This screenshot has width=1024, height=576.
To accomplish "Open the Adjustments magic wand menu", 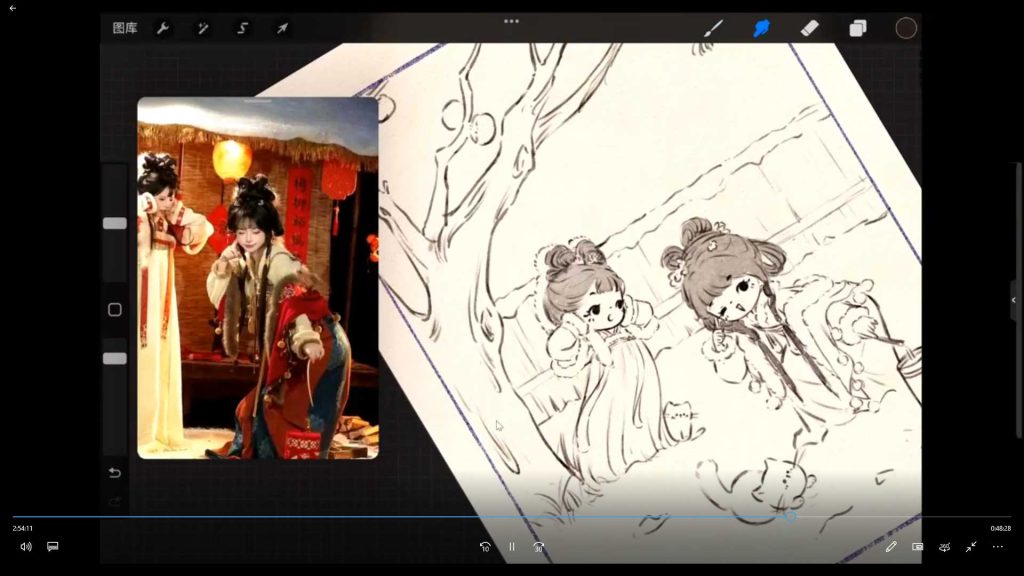I will point(203,28).
